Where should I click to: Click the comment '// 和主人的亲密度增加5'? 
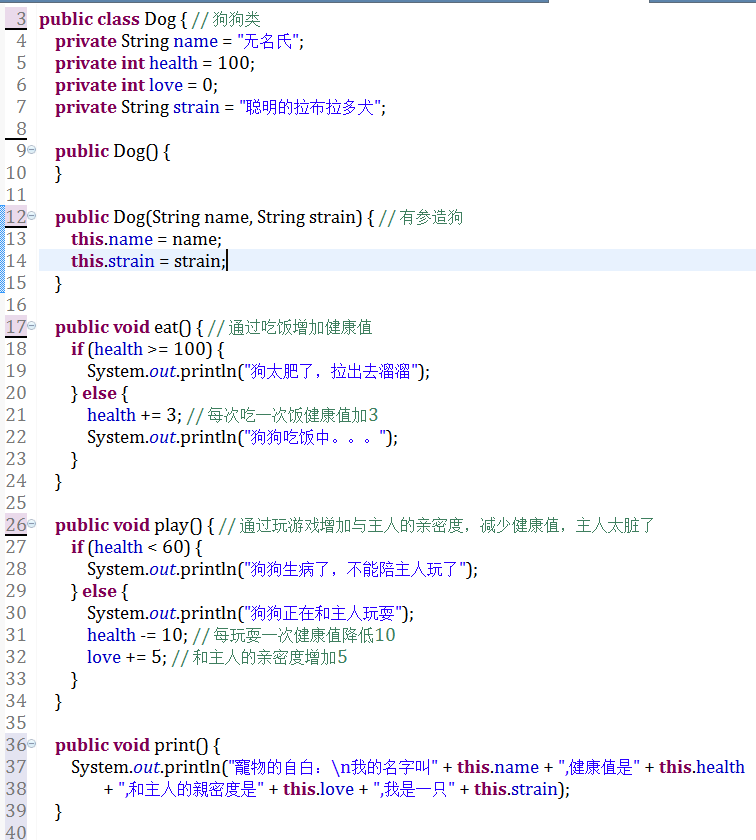pyautogui.click(x=259, y=657)
